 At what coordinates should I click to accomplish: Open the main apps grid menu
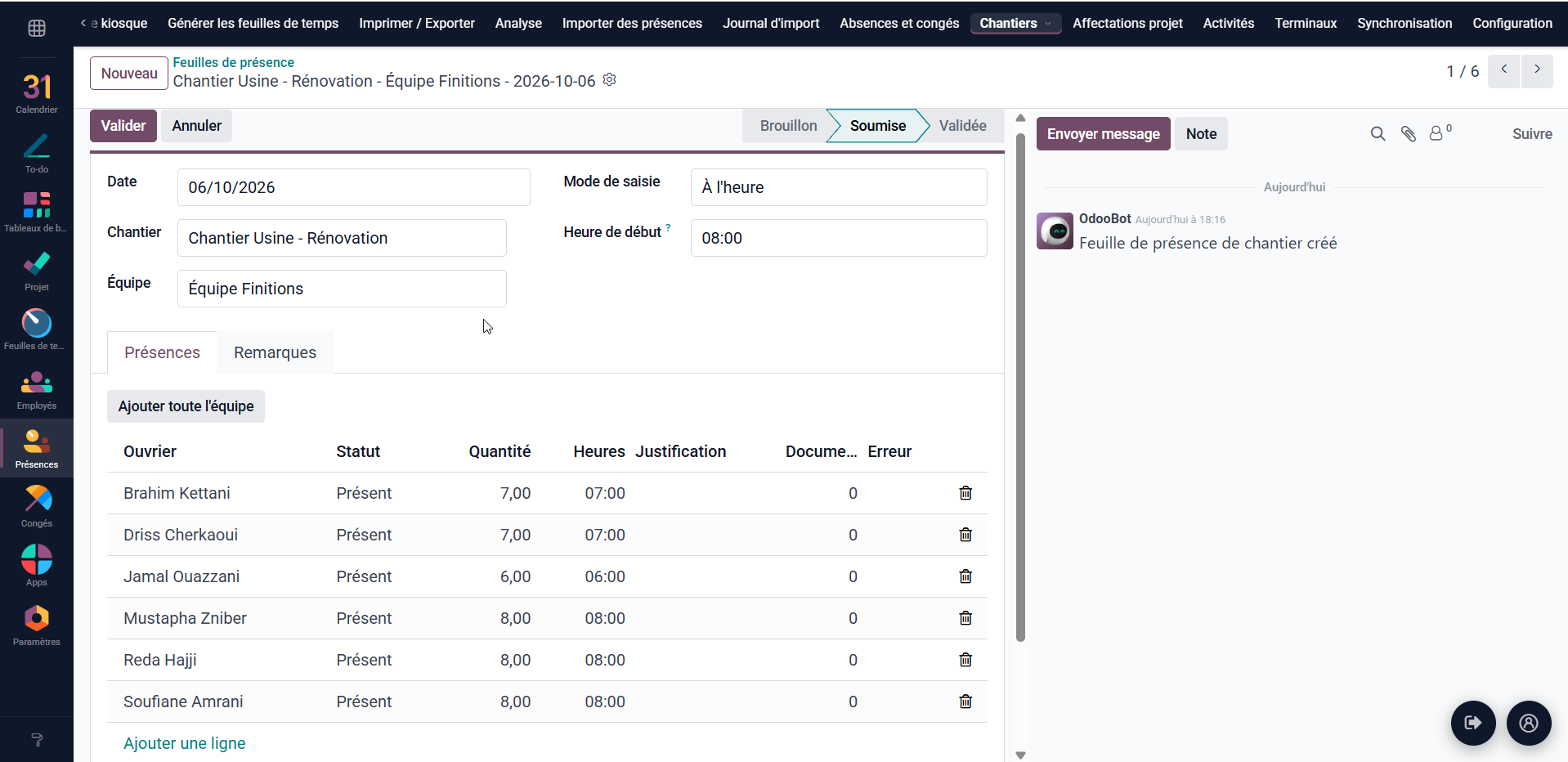pos(37,29)
